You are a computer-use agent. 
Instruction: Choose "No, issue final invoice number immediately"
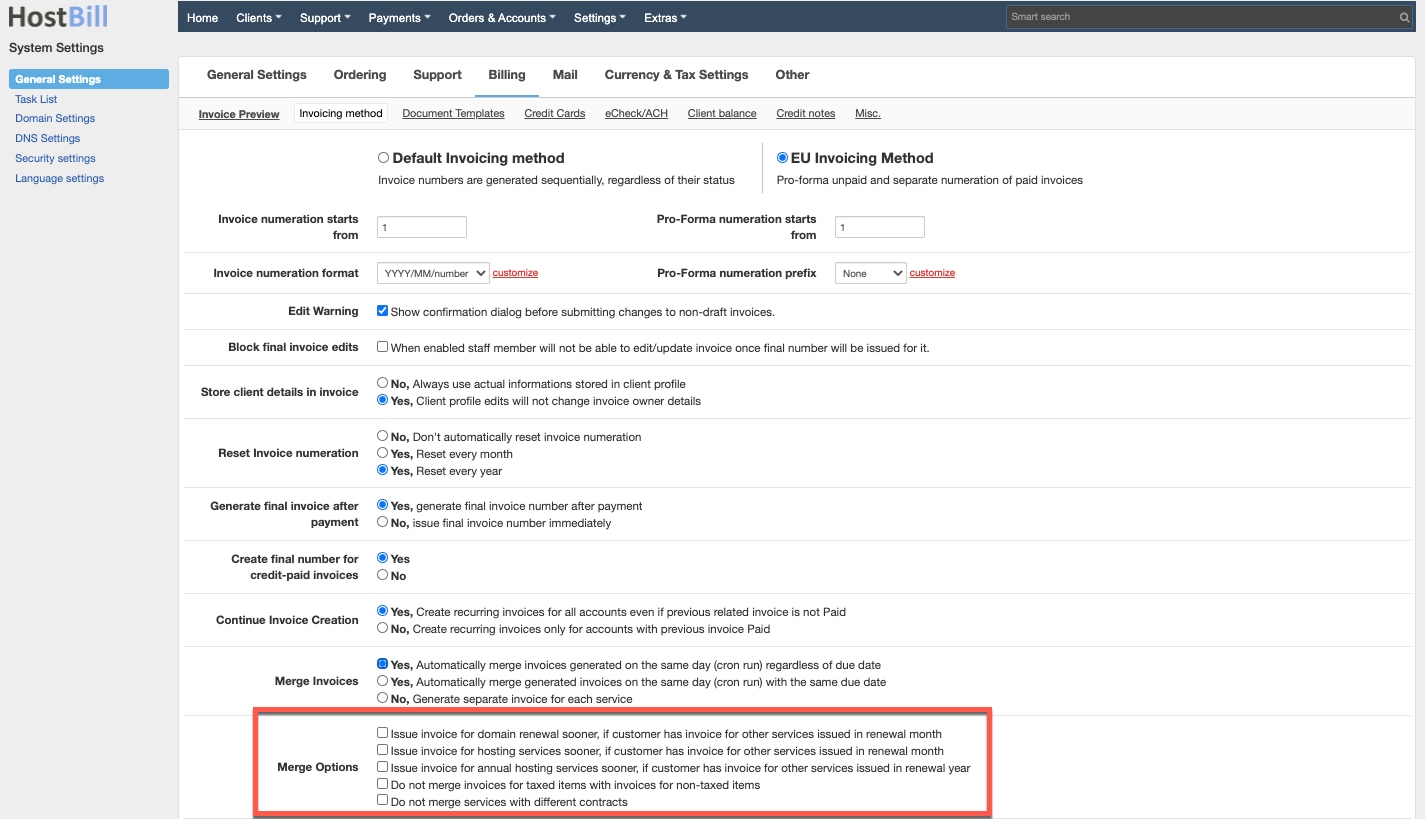click(381, 521)
